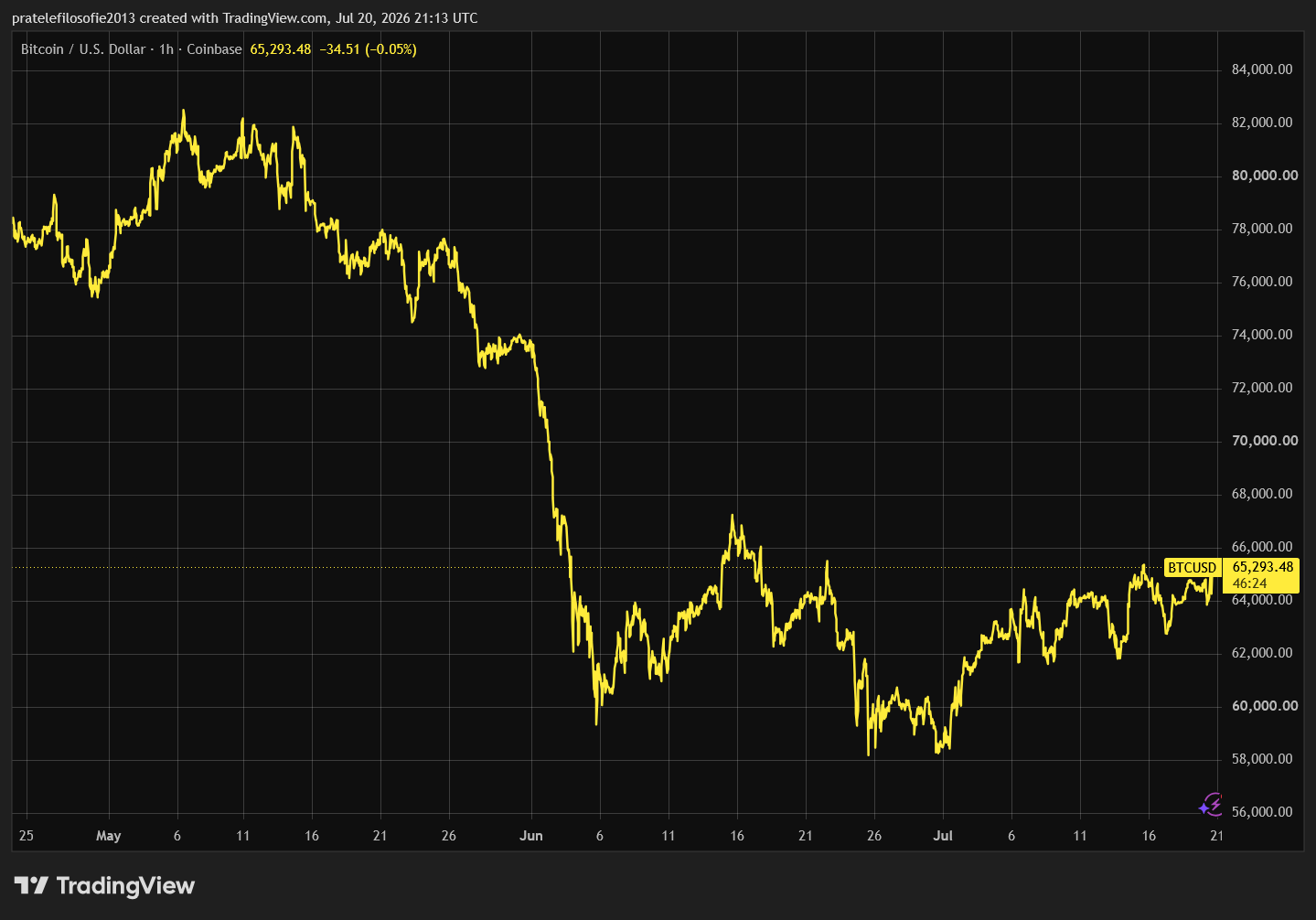The image size is (1316, 920).
Task: Click countdown timer 46:24 on price axis
Action: tap(1249, 583)
